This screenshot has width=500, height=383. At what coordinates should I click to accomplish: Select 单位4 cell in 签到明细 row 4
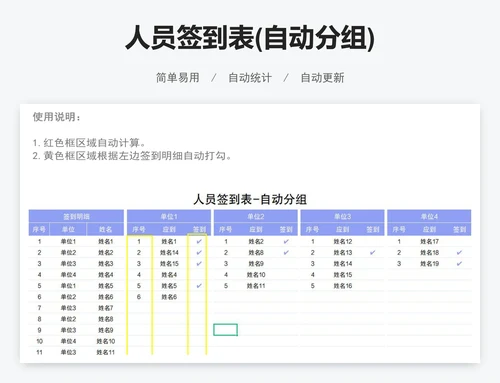point(68,275)
